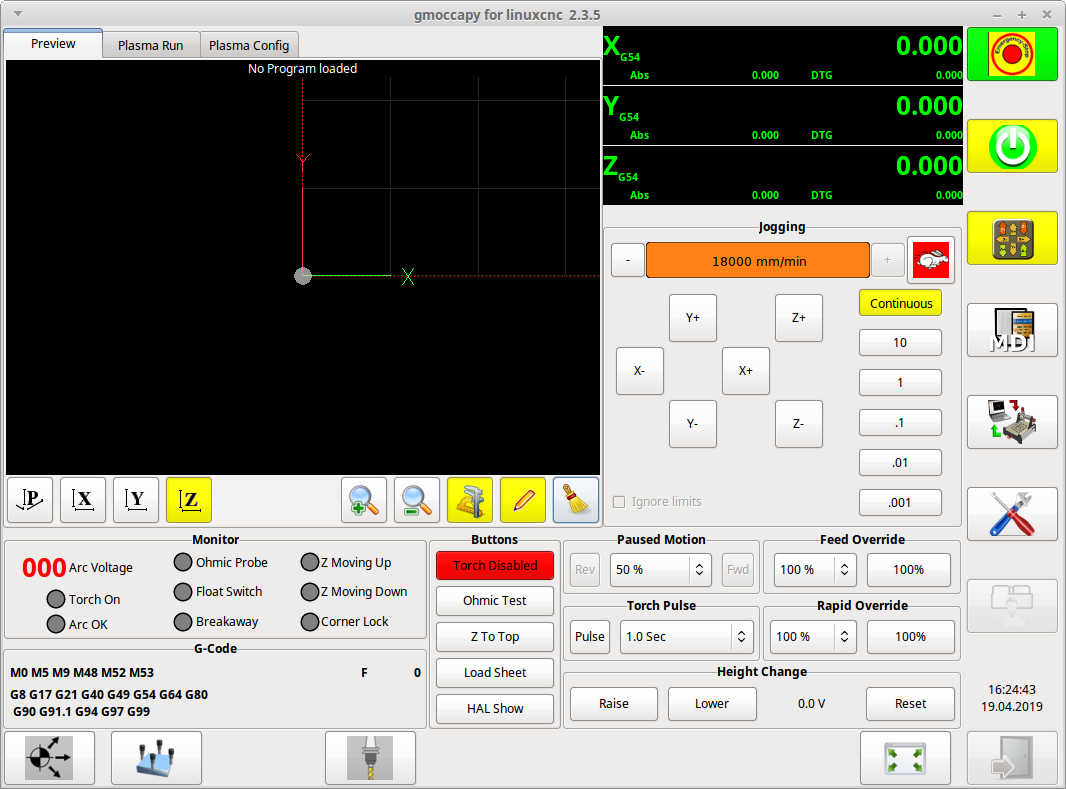Open the Plasma Config tab
Viewport: 1066px width, 789px height.
coord(249,45)
